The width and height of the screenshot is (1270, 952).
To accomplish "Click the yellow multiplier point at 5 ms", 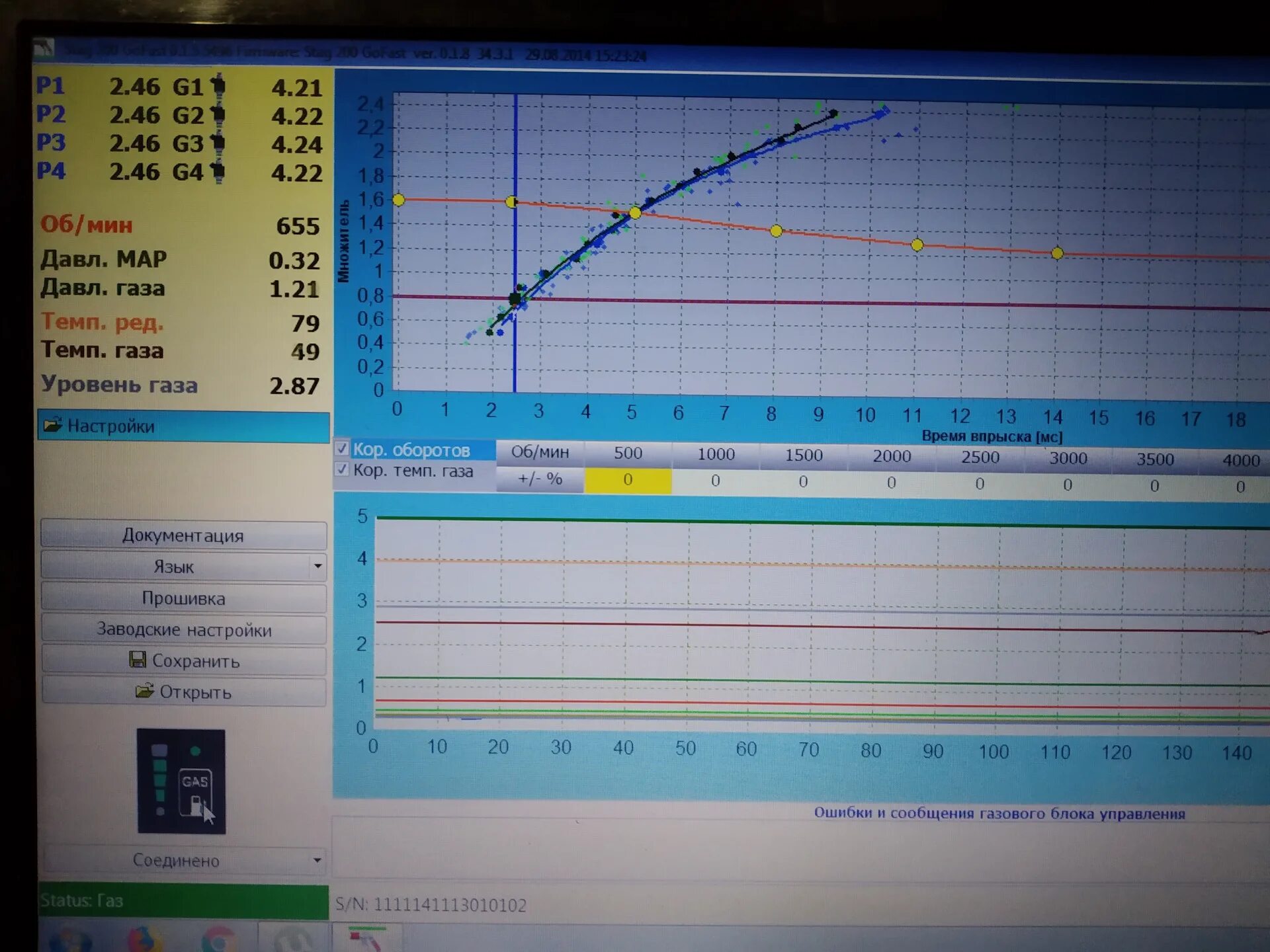I will [634, 213].
